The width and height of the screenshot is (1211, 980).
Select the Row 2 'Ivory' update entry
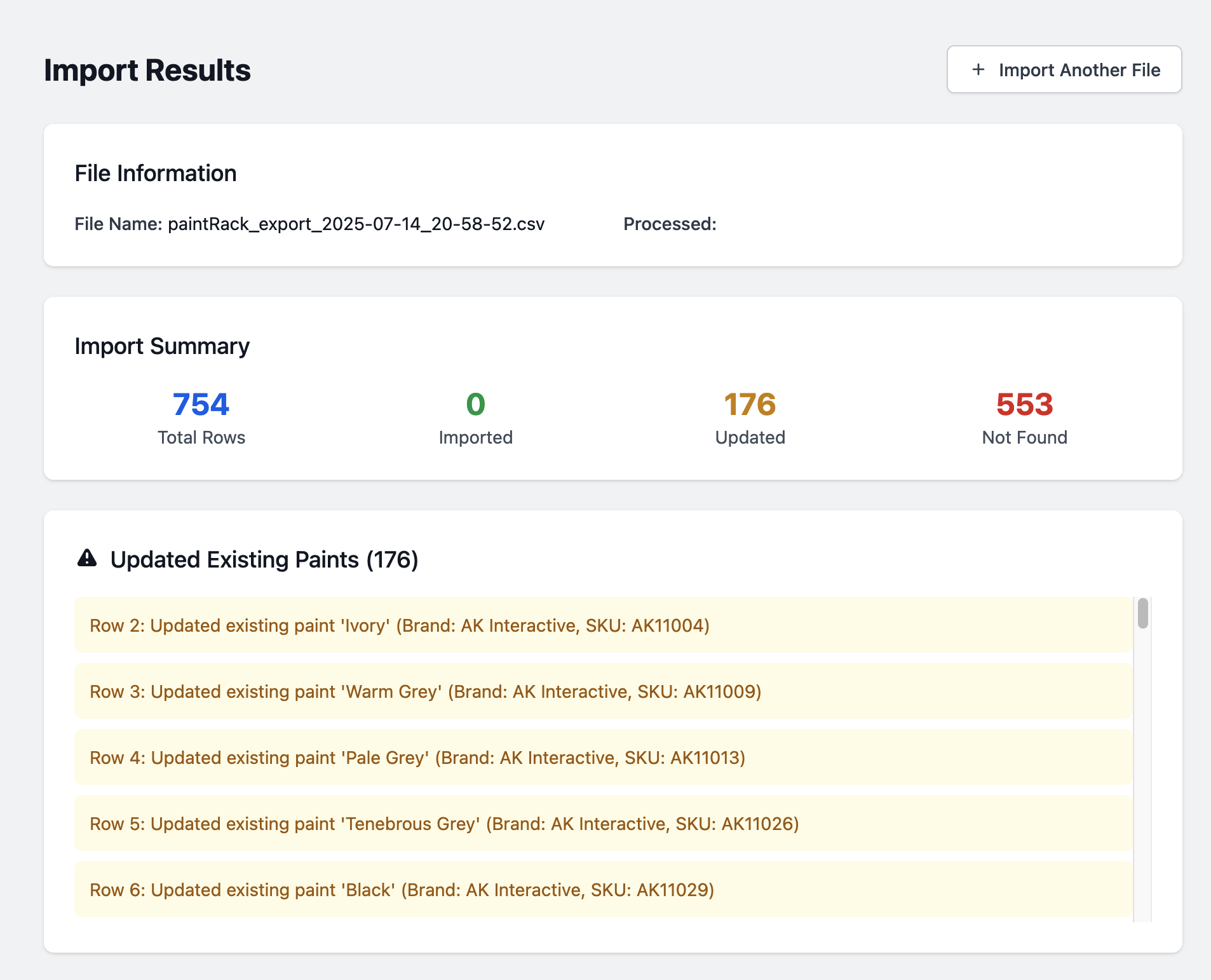pos(604,625)
